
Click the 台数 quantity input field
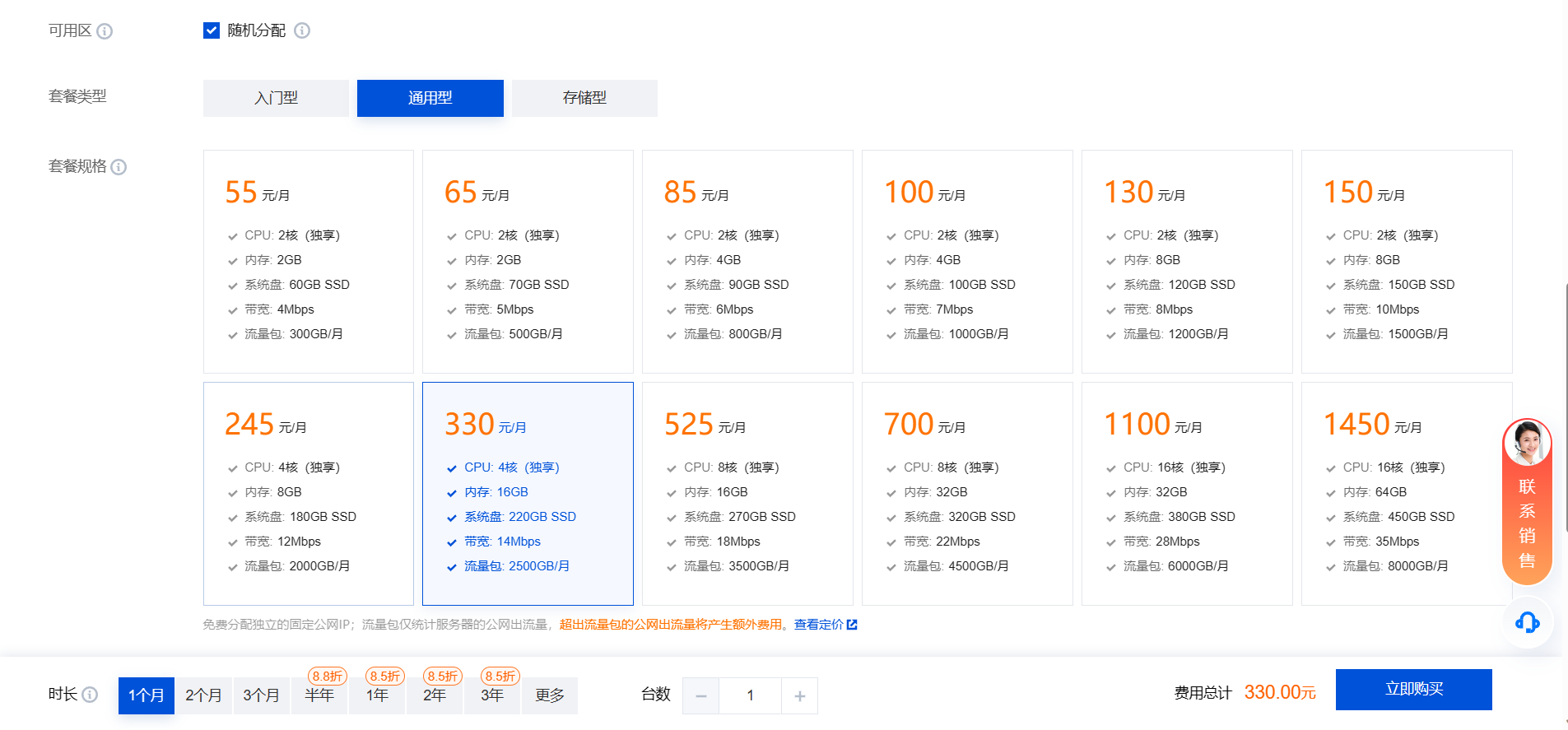[750, 696]
